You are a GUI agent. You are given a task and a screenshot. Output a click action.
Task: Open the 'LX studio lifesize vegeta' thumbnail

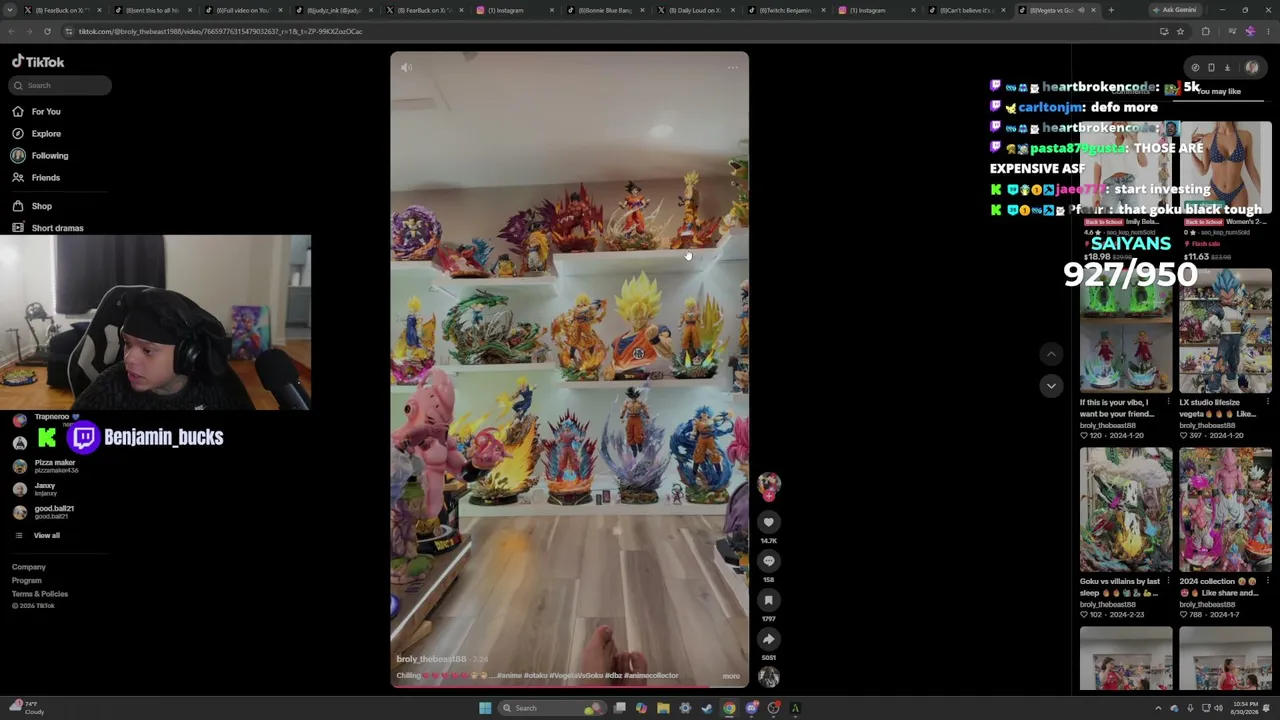pyautogui.click(x=1225, y=331)
